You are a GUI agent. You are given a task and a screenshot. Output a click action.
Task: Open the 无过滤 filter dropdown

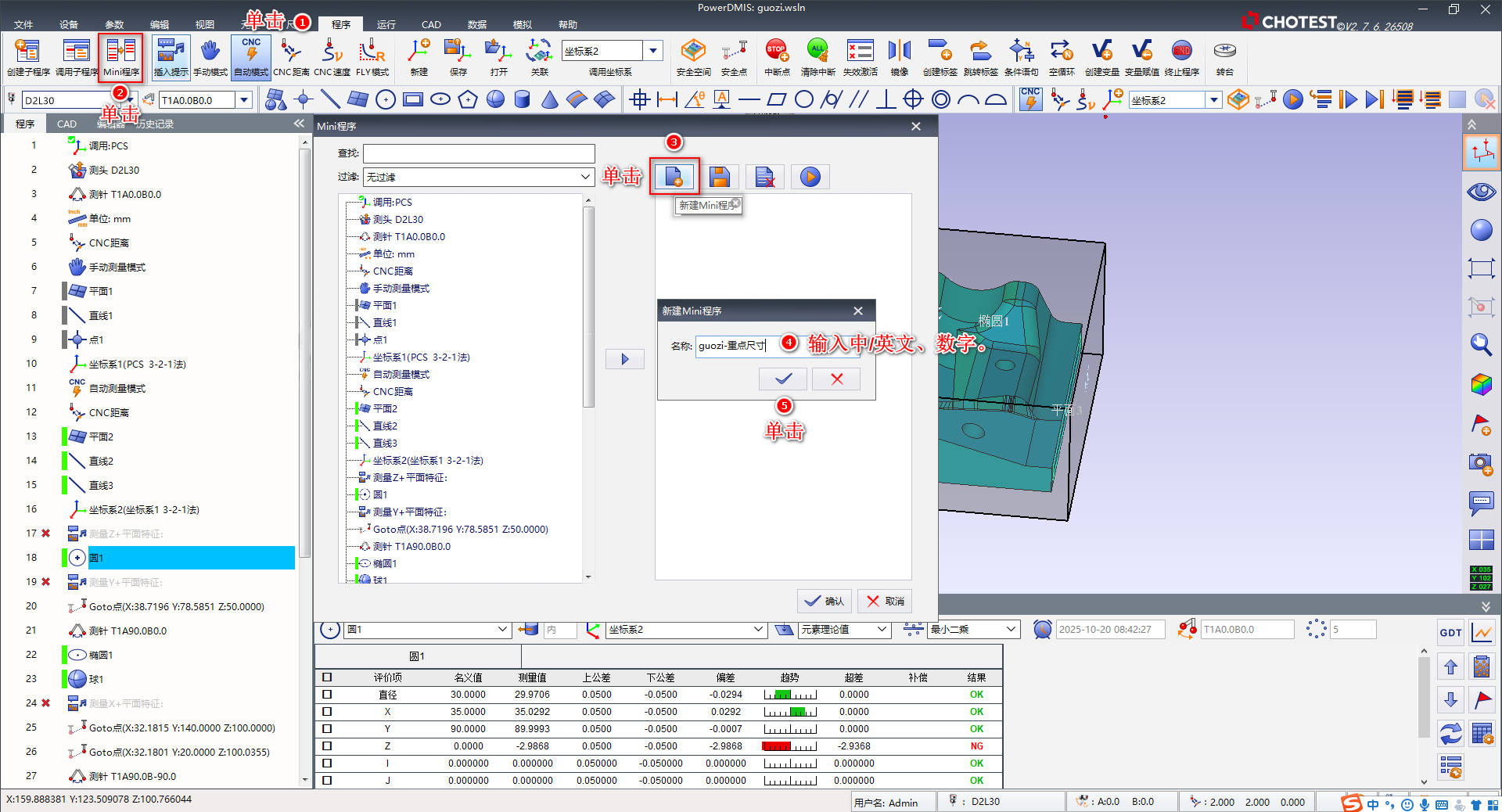click(478, 177)
